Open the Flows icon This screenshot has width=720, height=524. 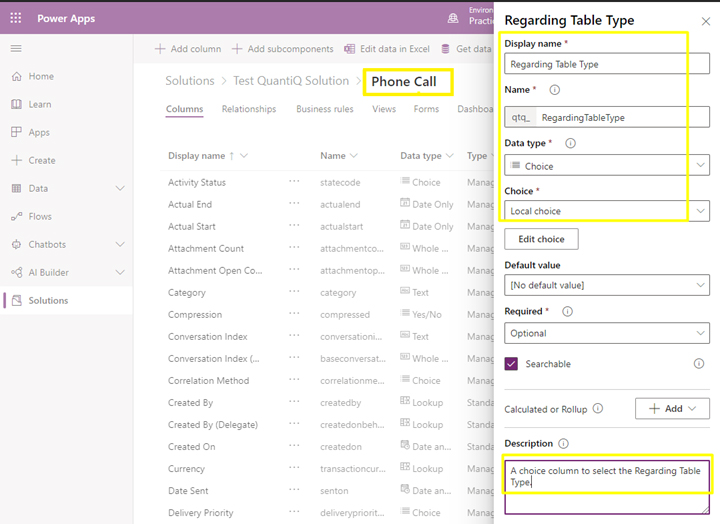(17, 216)
